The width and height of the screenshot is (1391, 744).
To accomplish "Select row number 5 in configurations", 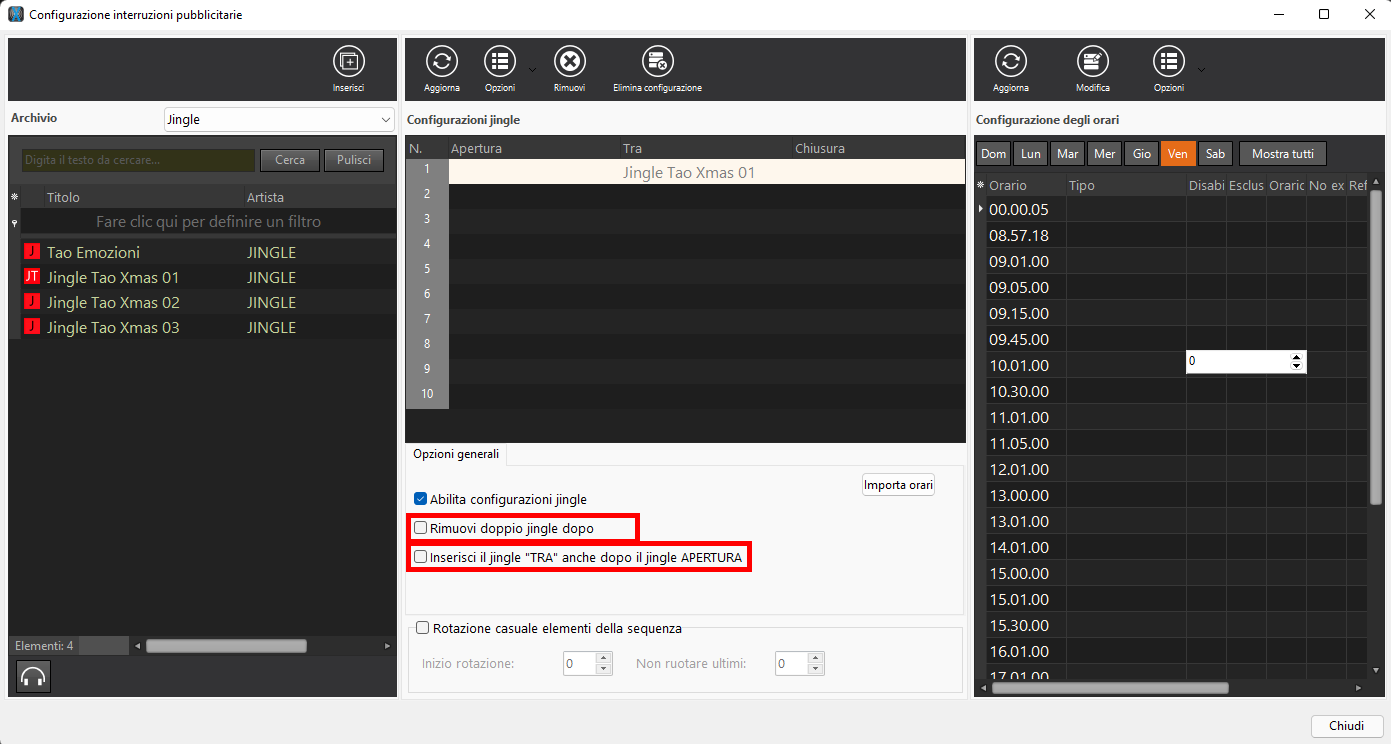I will [x=427, y=269].
